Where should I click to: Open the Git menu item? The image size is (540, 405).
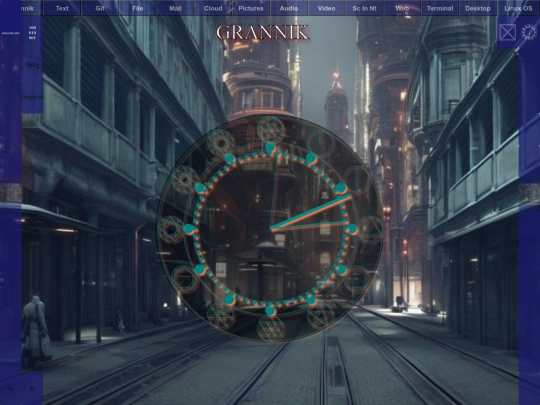point(100,8)
